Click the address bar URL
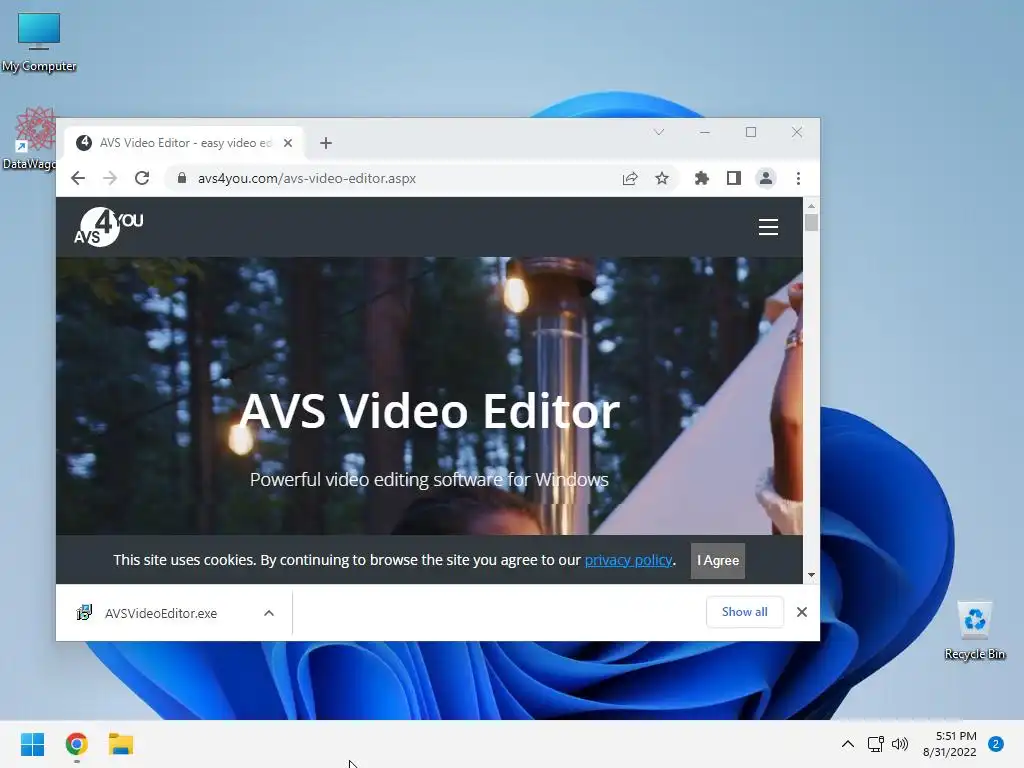Screen dimensions: 1024x768 (307, 178)
